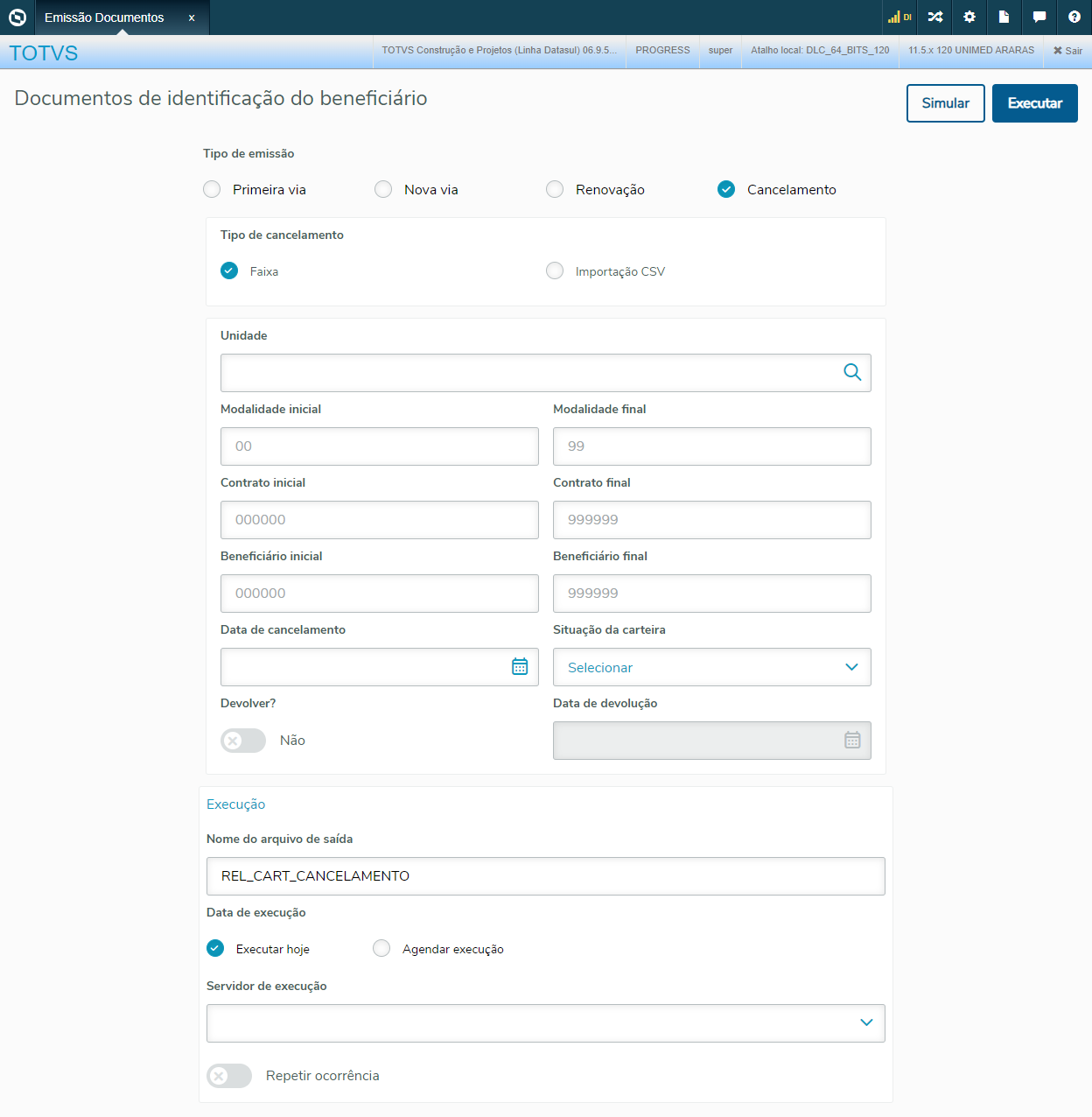This screenshot has width=1092, height=1117.
Task: Click the Unidade search magnifier icon
Action: tap(852, 373)
